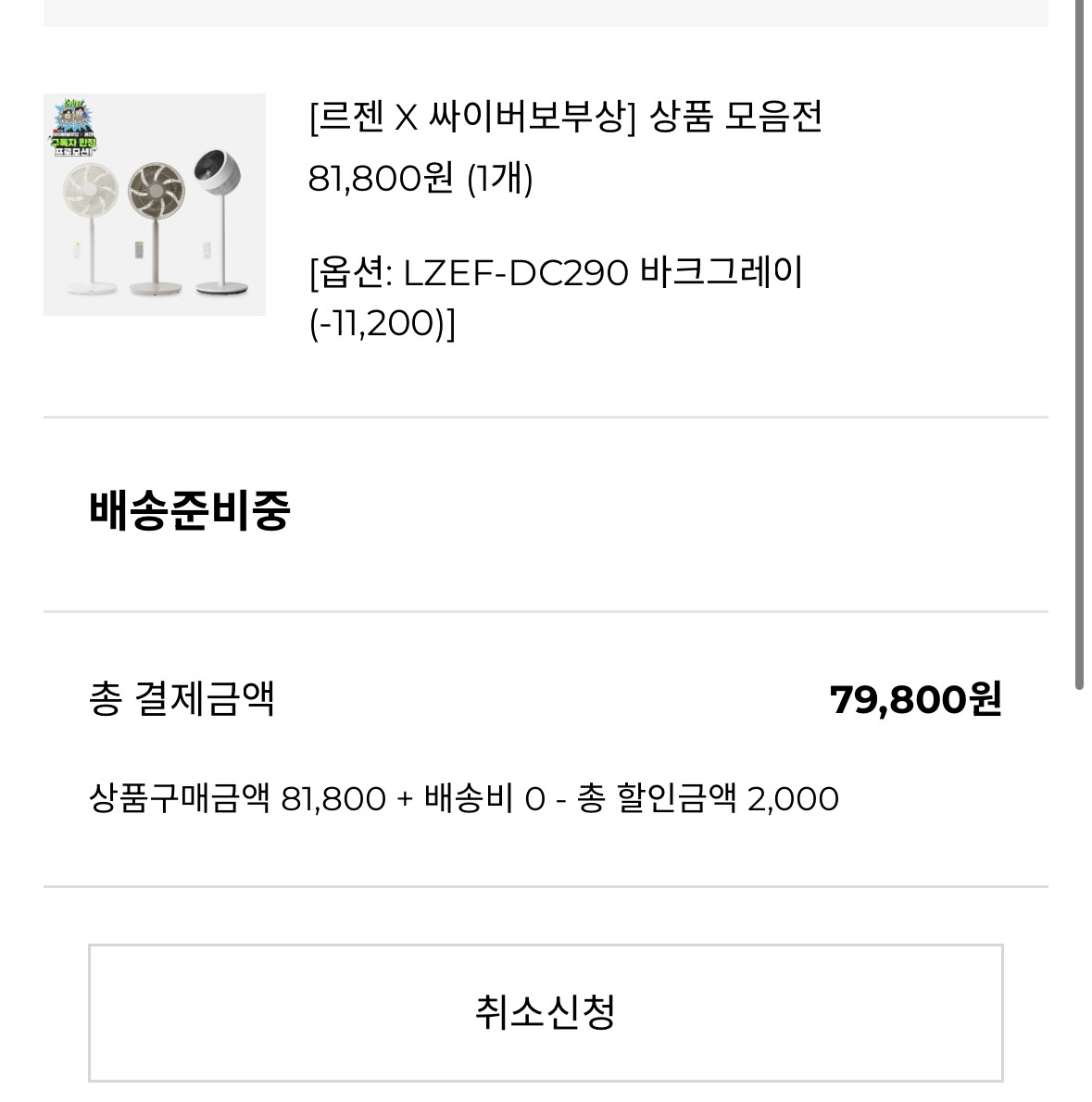Click the 취소신청 cancel request button
This screenshot has height=1102, width=1092.
(x=546, y=1013)
